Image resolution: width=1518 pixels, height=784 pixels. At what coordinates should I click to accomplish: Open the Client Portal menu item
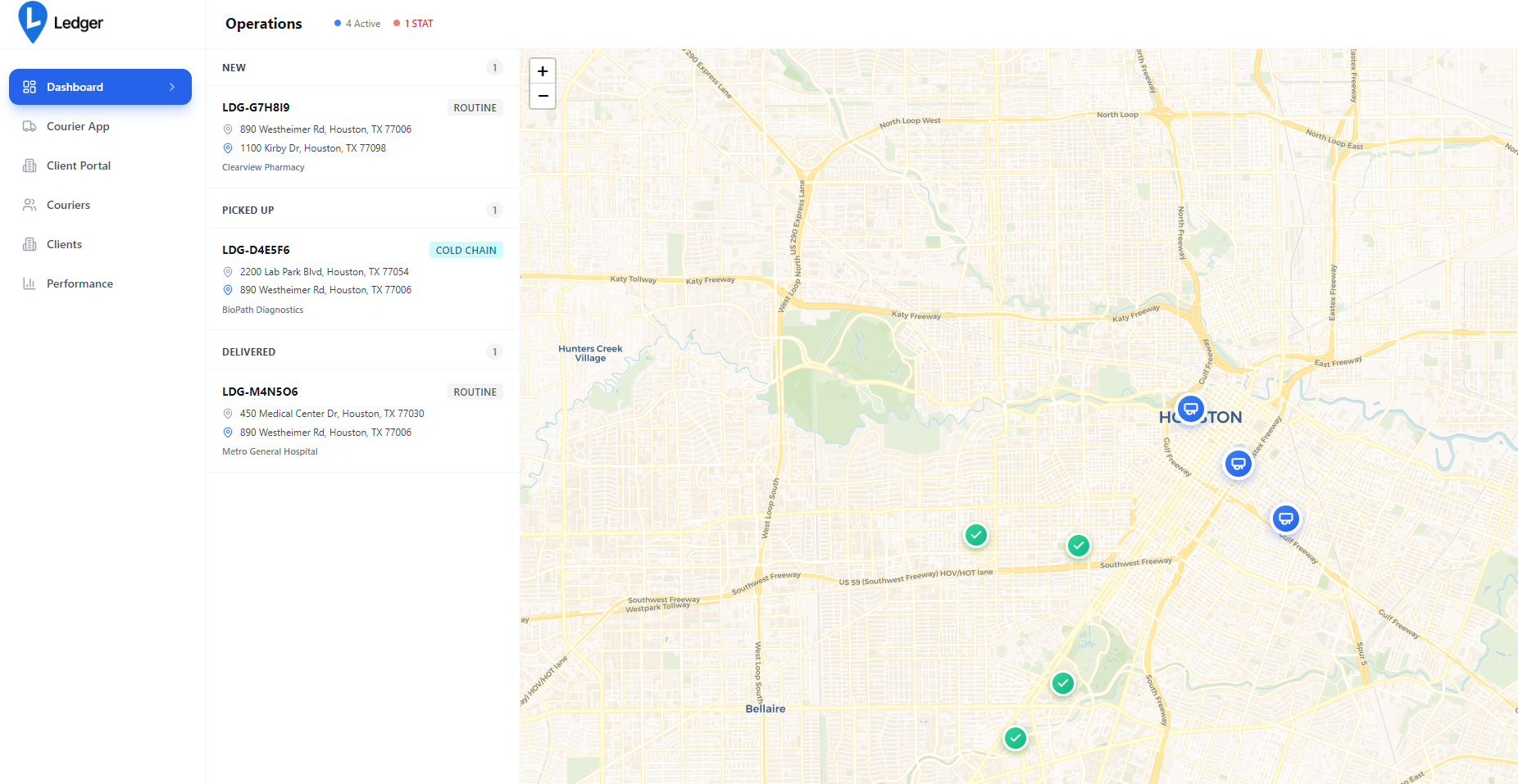(79, 165)
